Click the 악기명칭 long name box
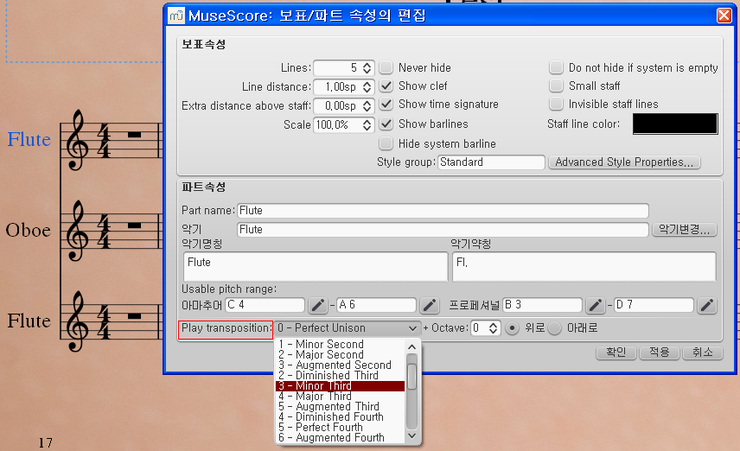 pyautogui.click(x=315, y=267)
